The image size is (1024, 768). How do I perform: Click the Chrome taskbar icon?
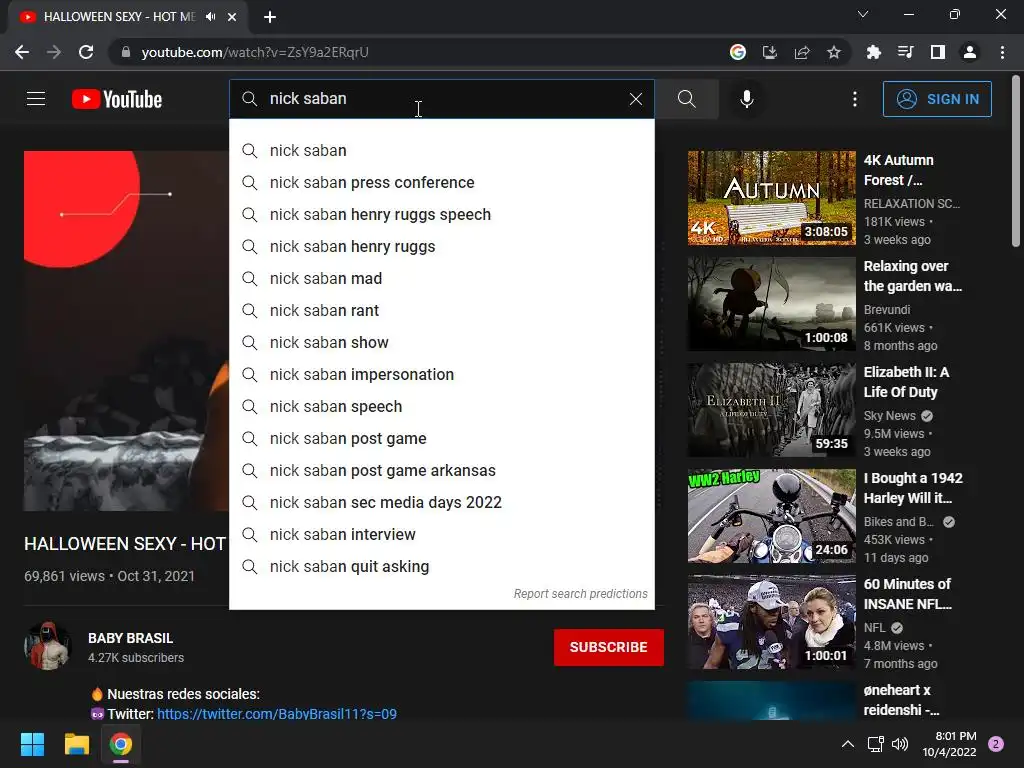121,744
